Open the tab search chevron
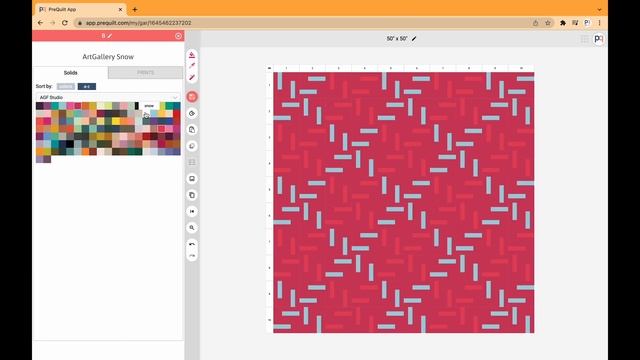 (x=599, y=9)
